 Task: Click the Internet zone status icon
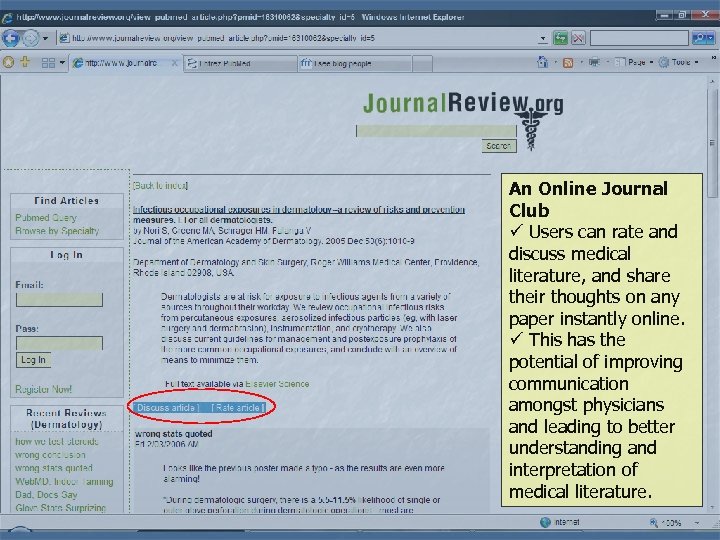(546, 522)
